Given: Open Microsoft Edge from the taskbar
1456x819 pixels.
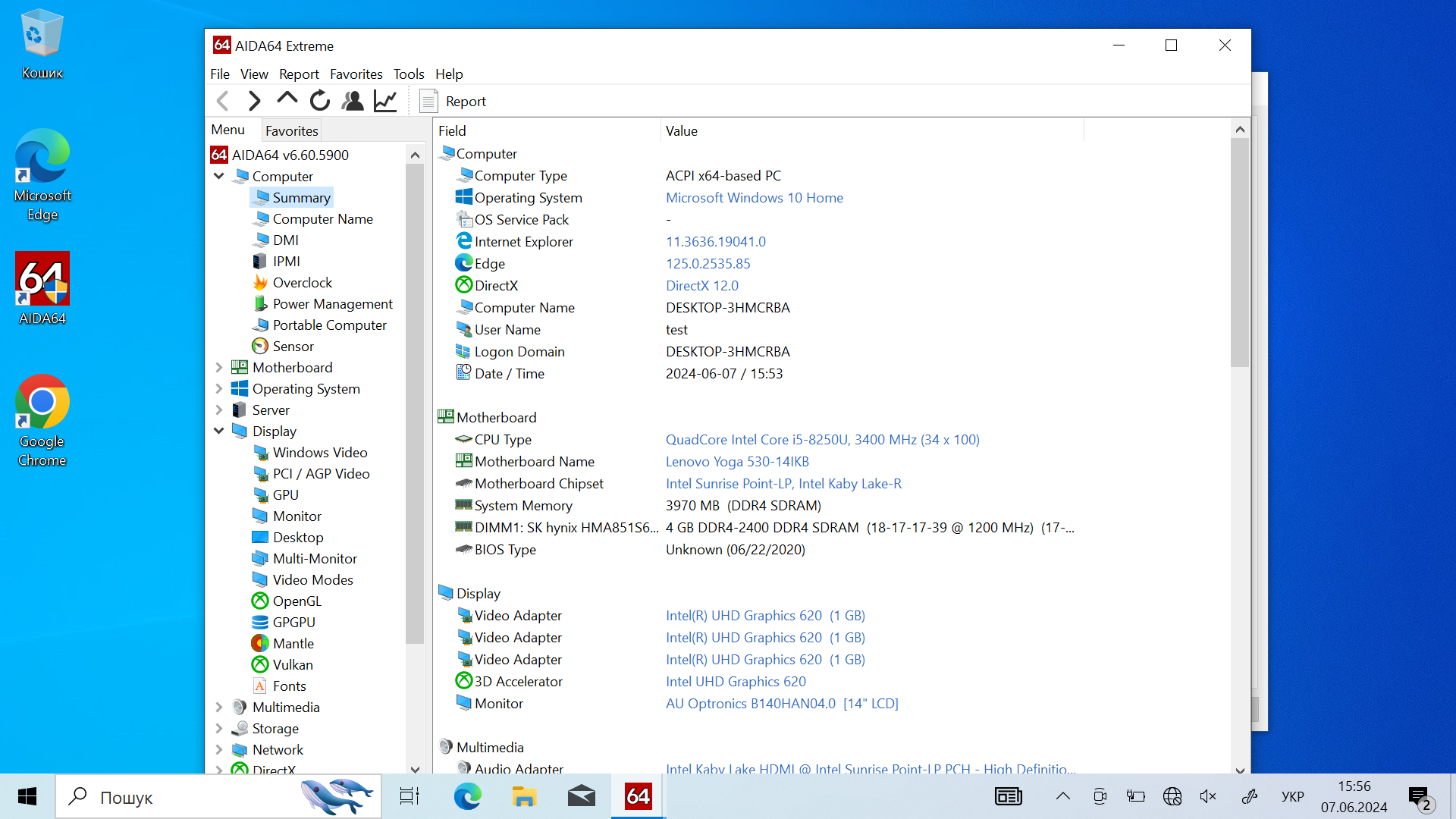Looking at the screenshot, I should click(x=467, y=796).
